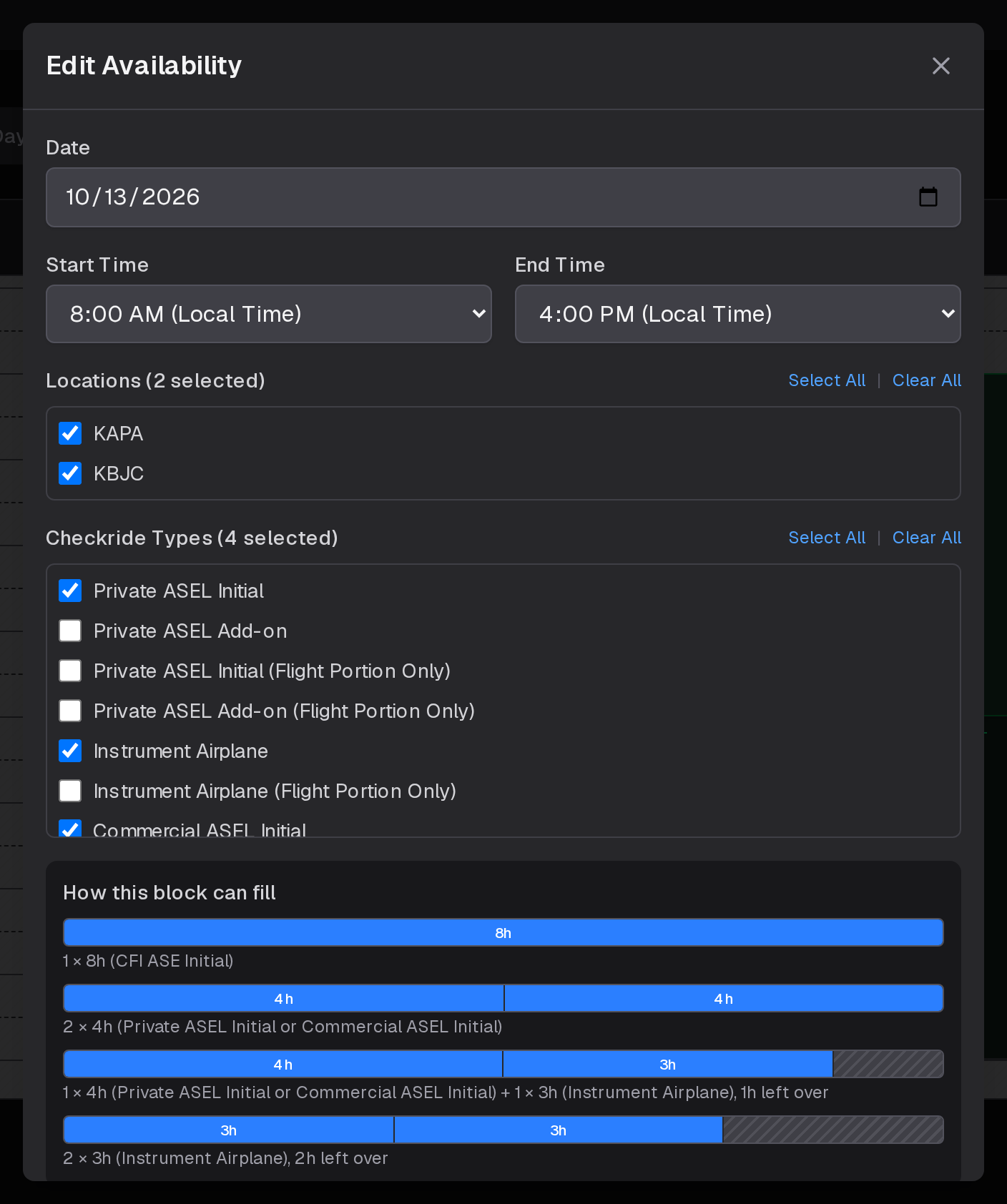Viewport: 1007px width, 1204px height.
Task: Uncheck Private ASEL Initial checkbox
Action: pyautogui.click(x=70, y=591)
